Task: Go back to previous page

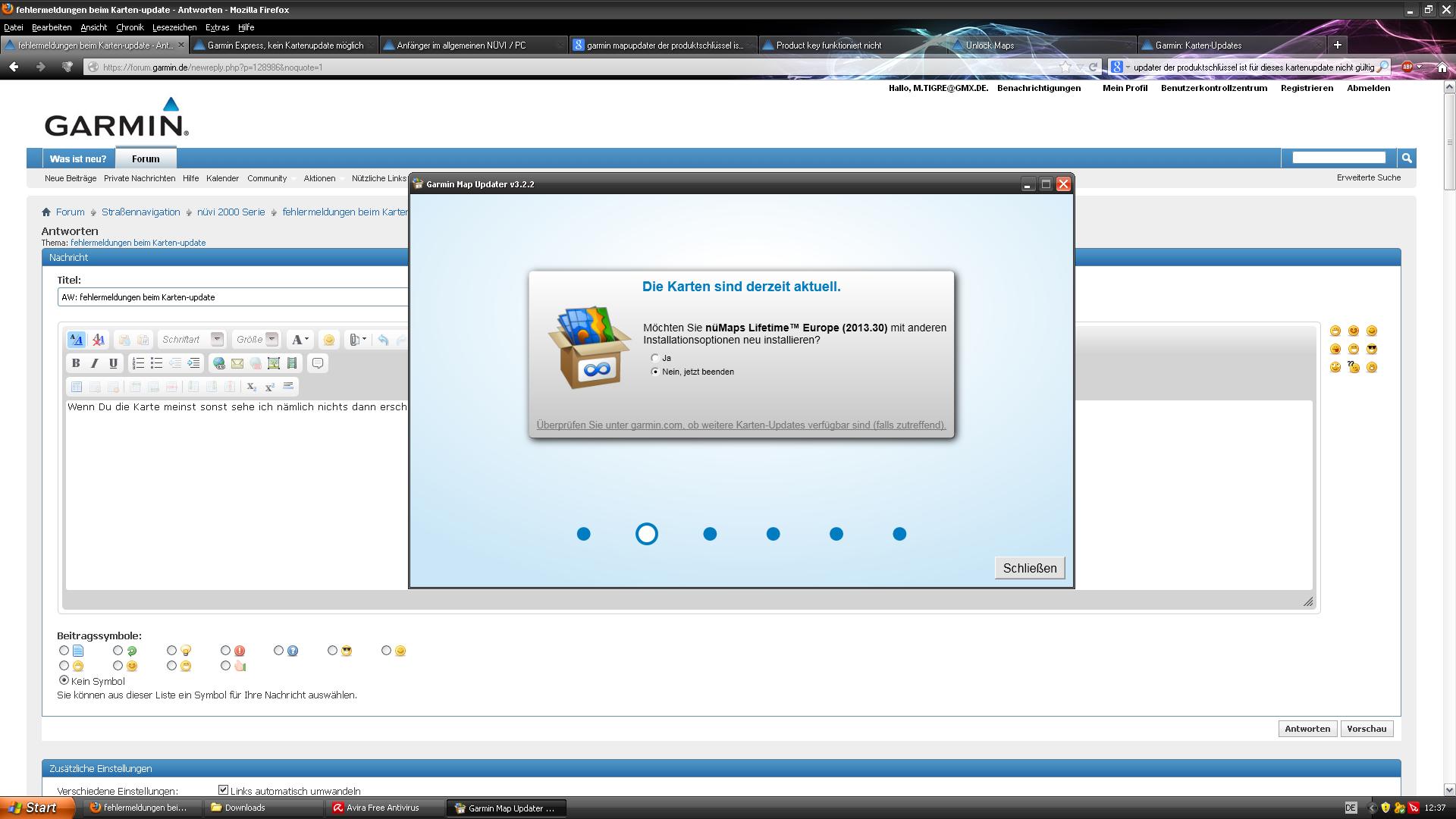Action: pyautogui.click(x=14, y=67)
